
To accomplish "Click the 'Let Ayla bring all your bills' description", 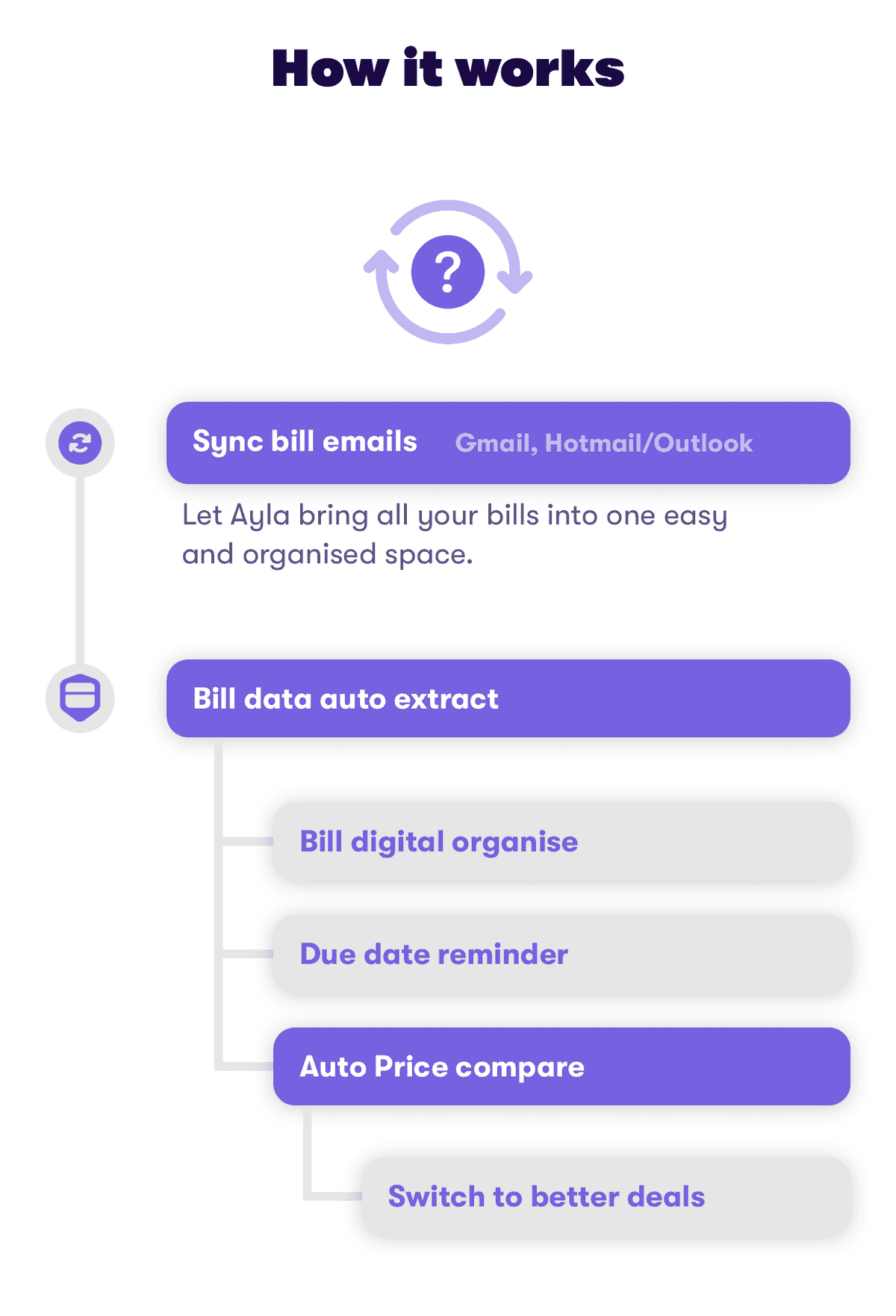I will 454,534.
